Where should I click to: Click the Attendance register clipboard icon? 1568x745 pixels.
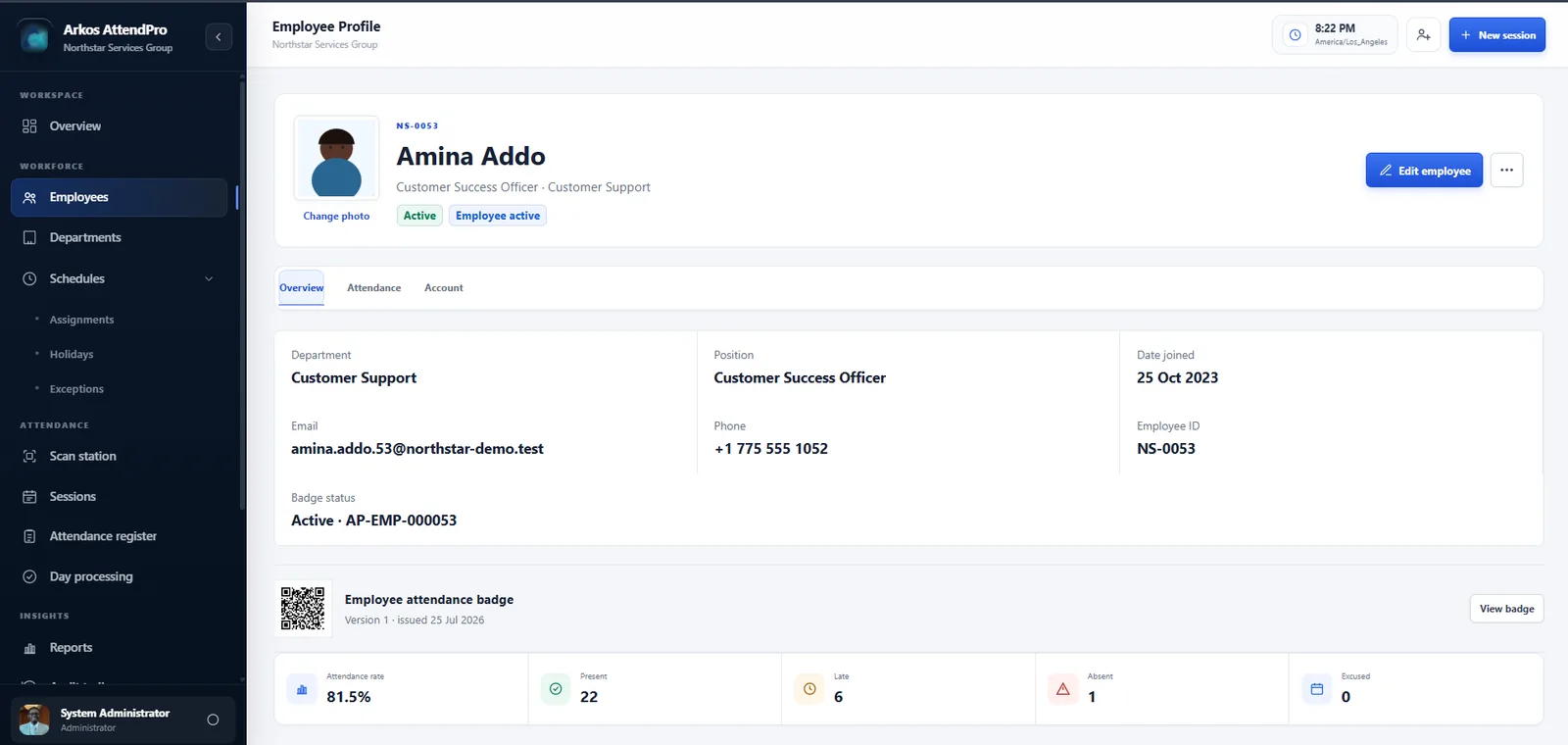tap(29, 536)
